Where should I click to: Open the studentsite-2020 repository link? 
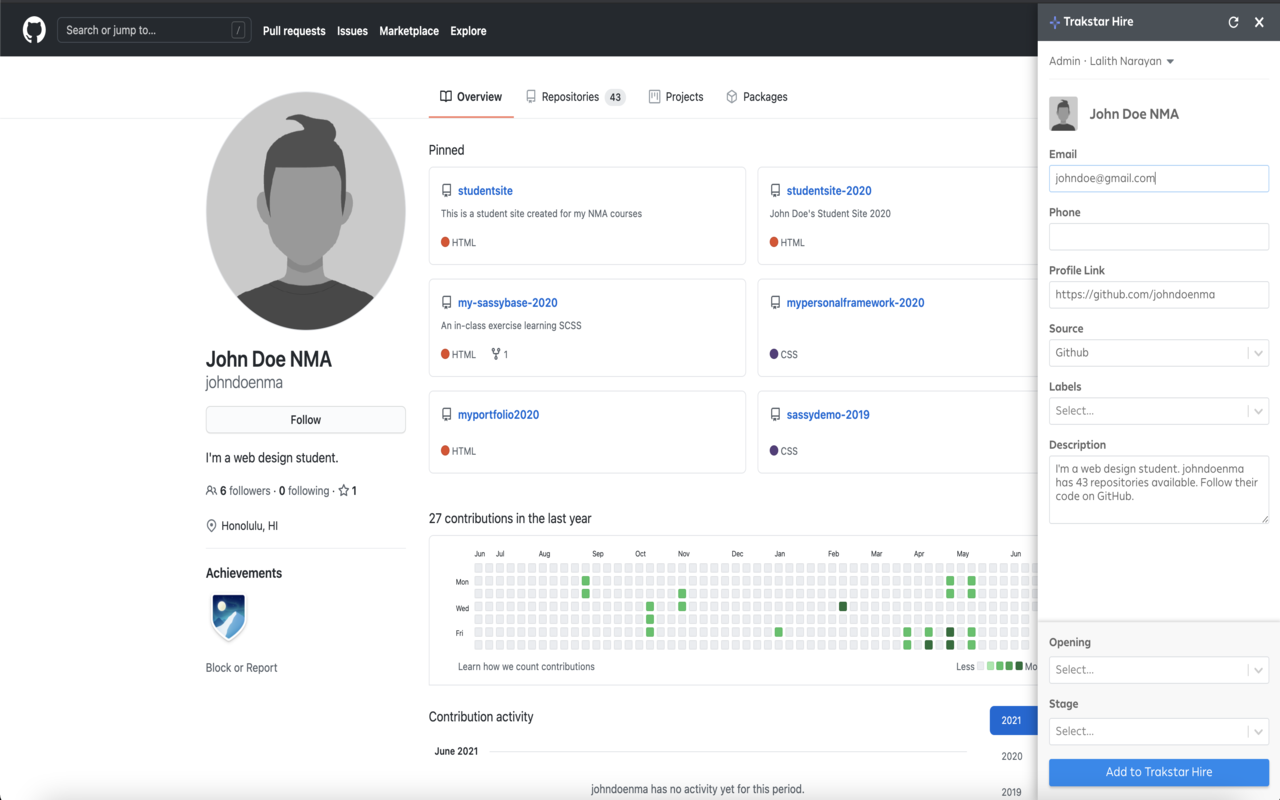tap(829, 191)
